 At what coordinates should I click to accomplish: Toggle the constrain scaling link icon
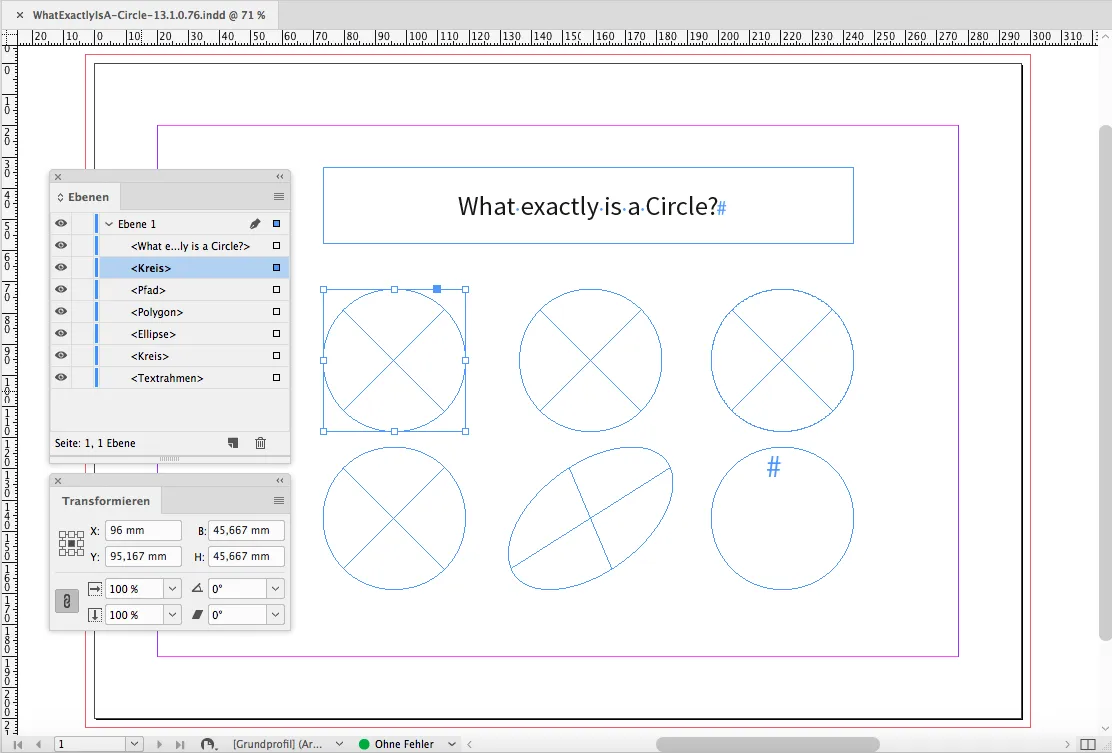pos(67,601)
